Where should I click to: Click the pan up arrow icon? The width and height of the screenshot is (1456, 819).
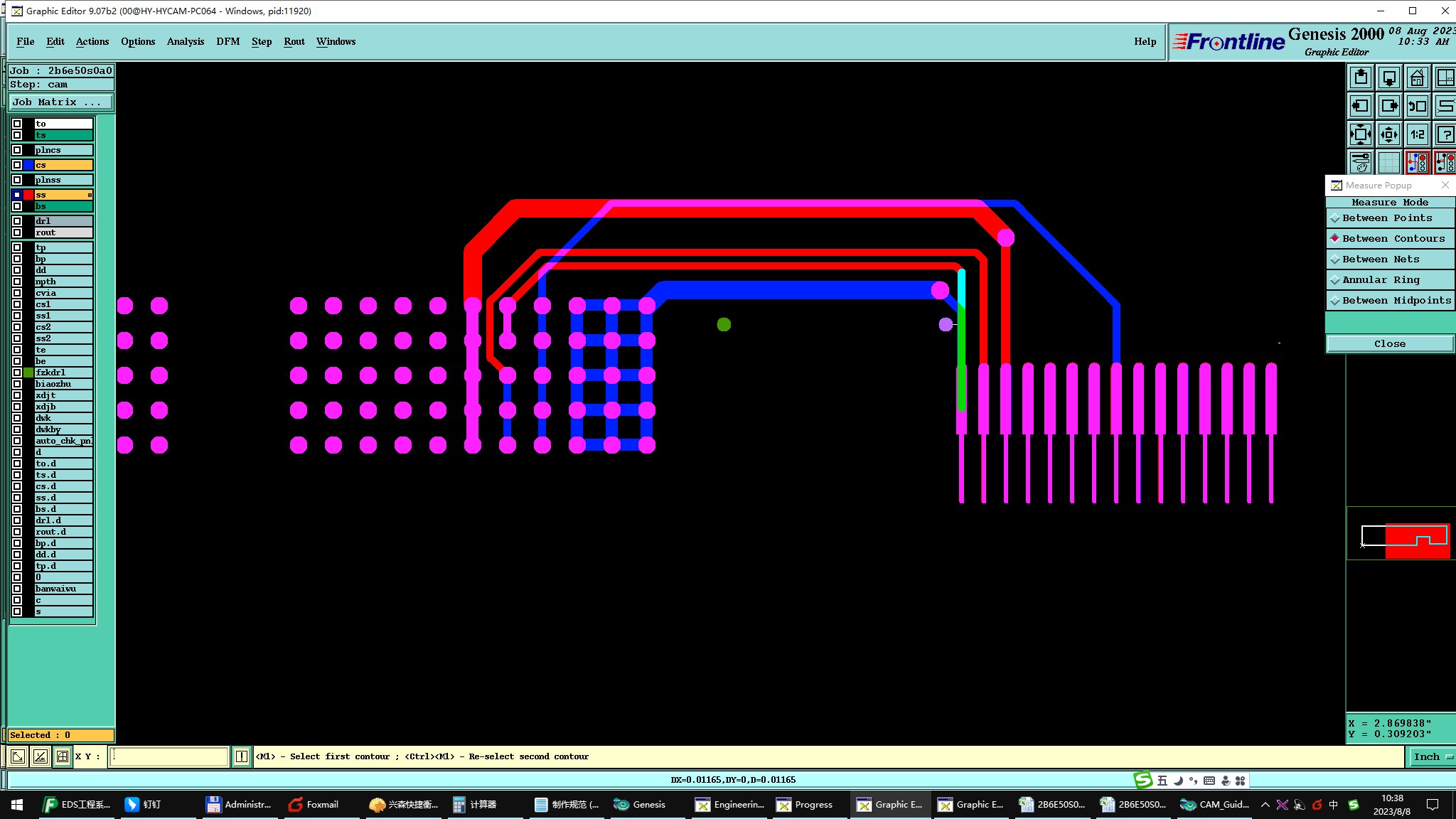[1360, 77]
